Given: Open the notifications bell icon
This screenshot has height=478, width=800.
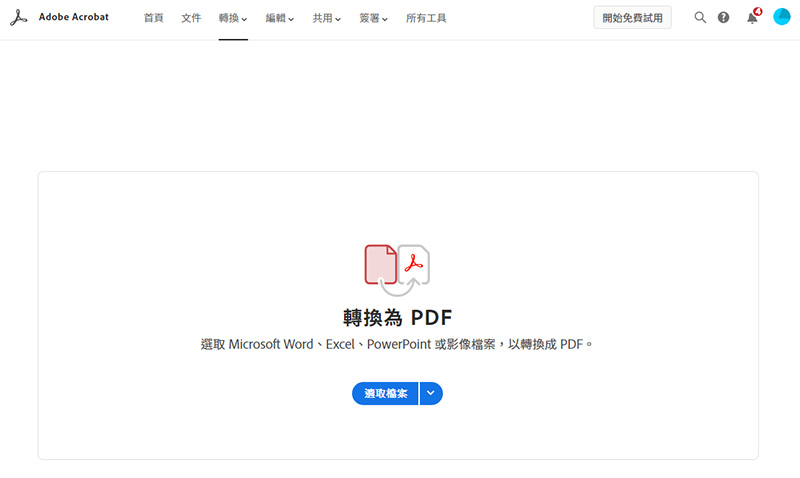Looking at the screenshot, I should click(753, 17).
